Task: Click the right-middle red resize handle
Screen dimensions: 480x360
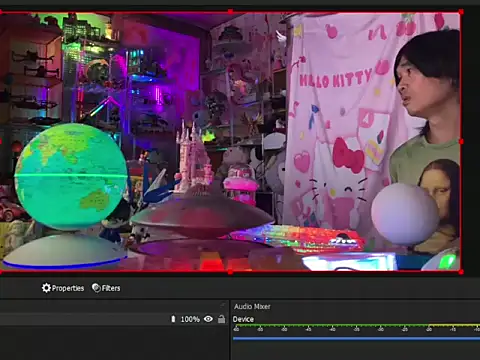Action: tap(461, 142)
